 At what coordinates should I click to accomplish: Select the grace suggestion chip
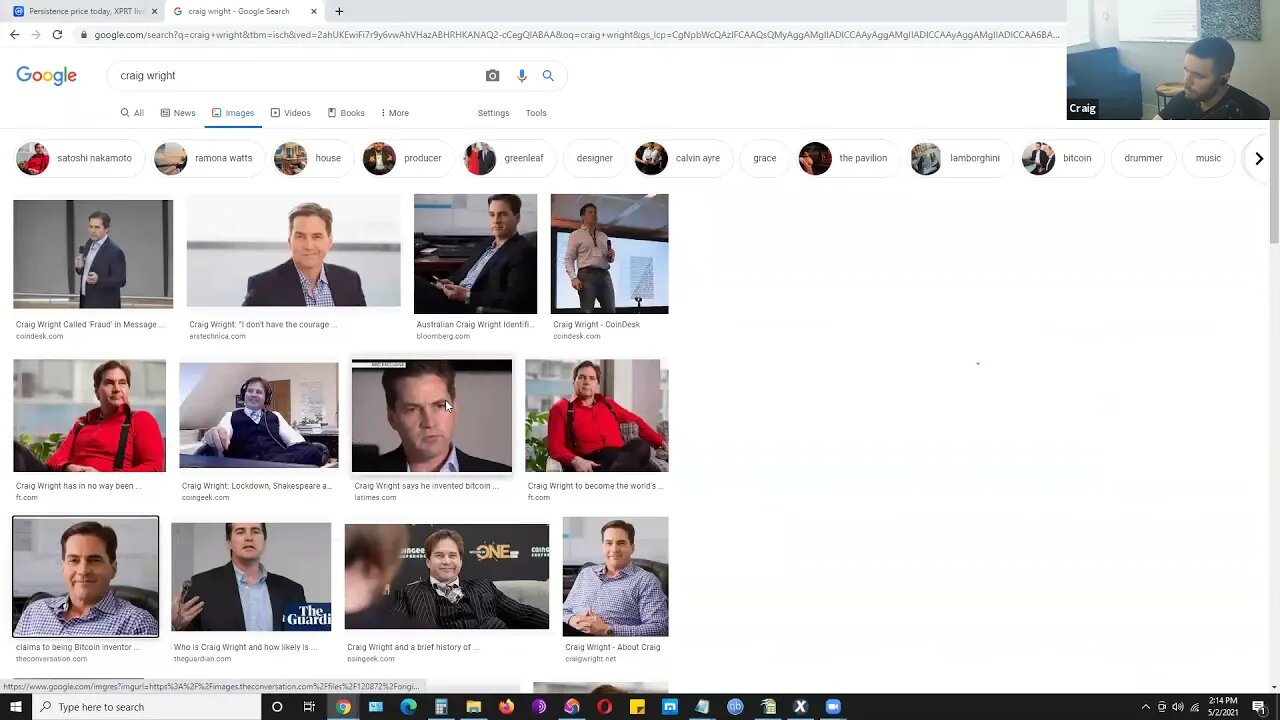(764, 158)
